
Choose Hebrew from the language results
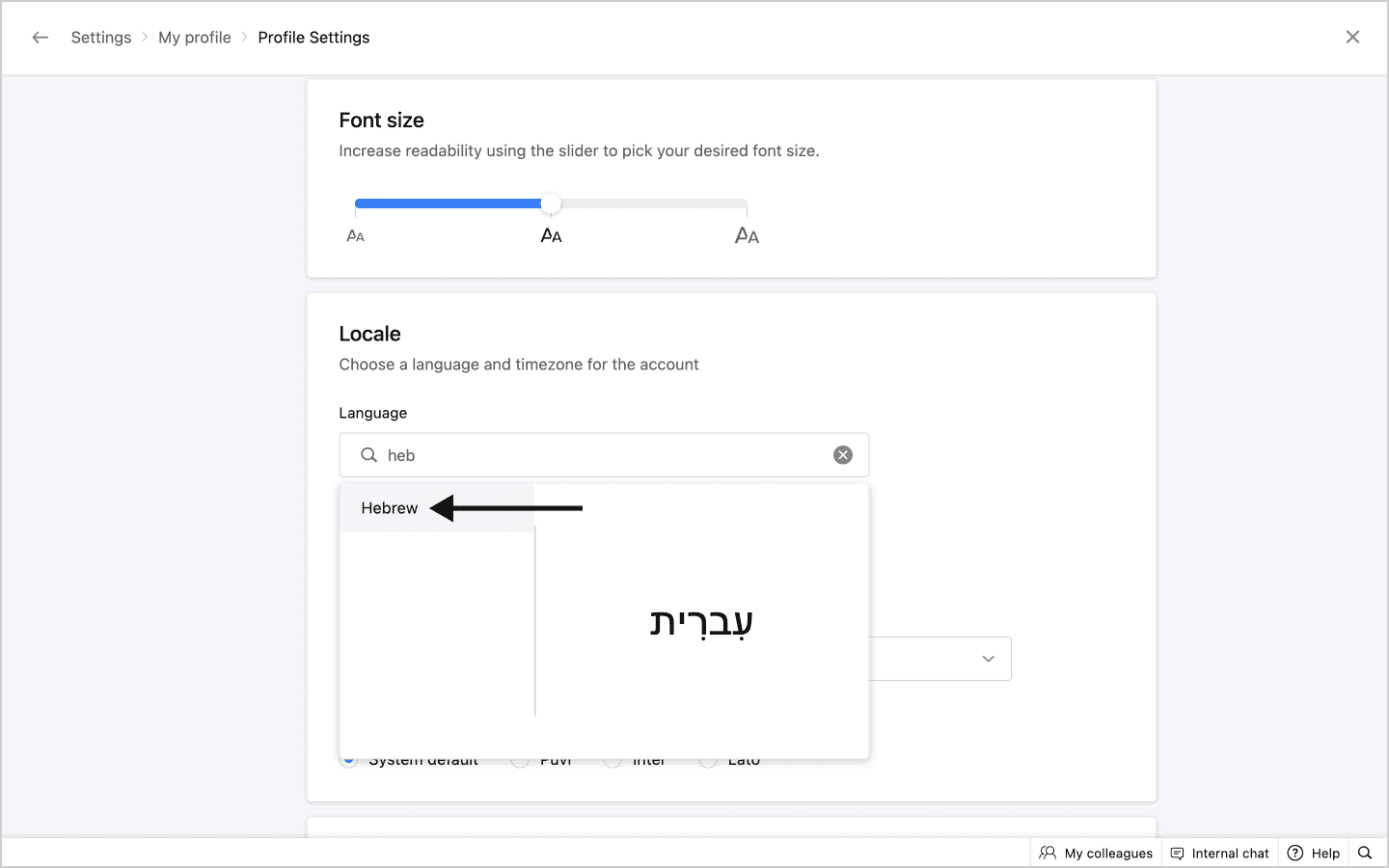point(390,508)
